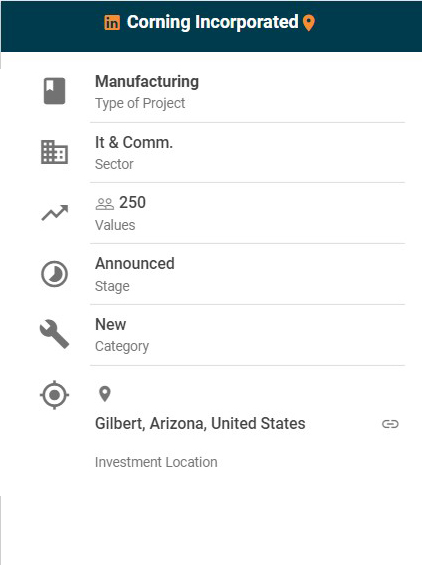Click the gray location pin above Gilbert
Image resolution: width=422 pixels, height=565 pixels.
point(105,394)
